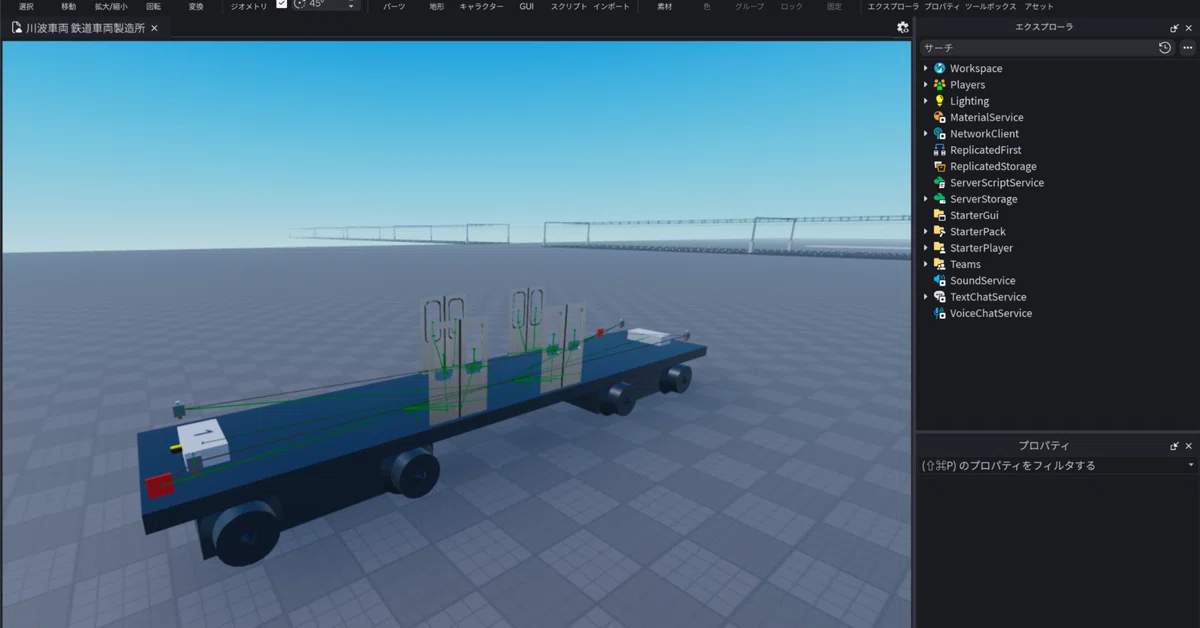Image resolution: width=1200 pixels, height=628 pixels.
Task: Expand the ServerStorage node
Action: [926, 199]
